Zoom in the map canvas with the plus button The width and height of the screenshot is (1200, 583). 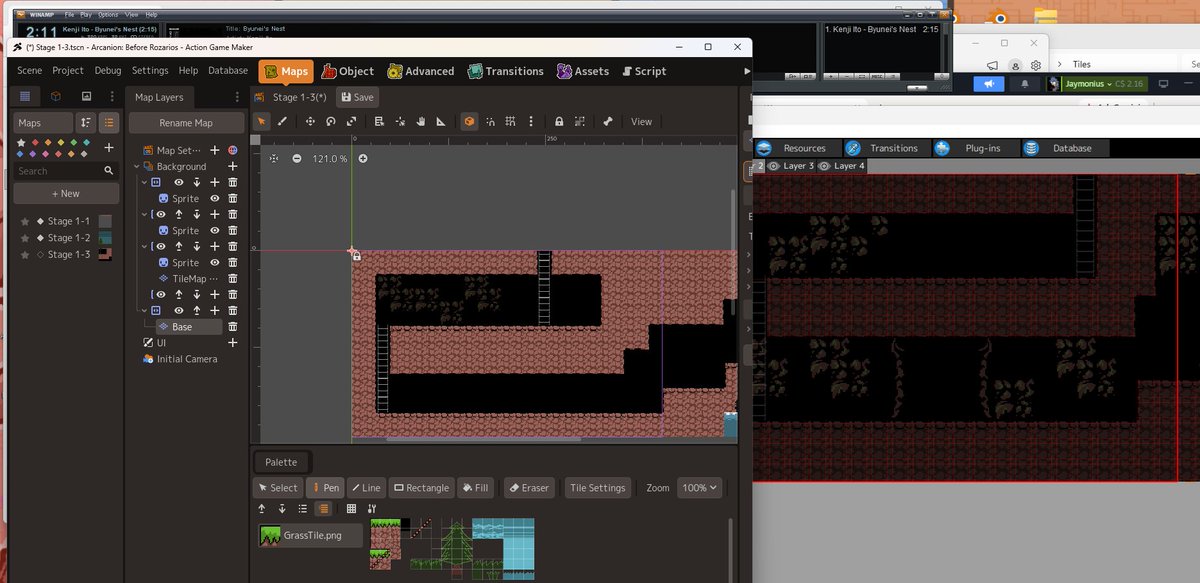click(363, 158)
